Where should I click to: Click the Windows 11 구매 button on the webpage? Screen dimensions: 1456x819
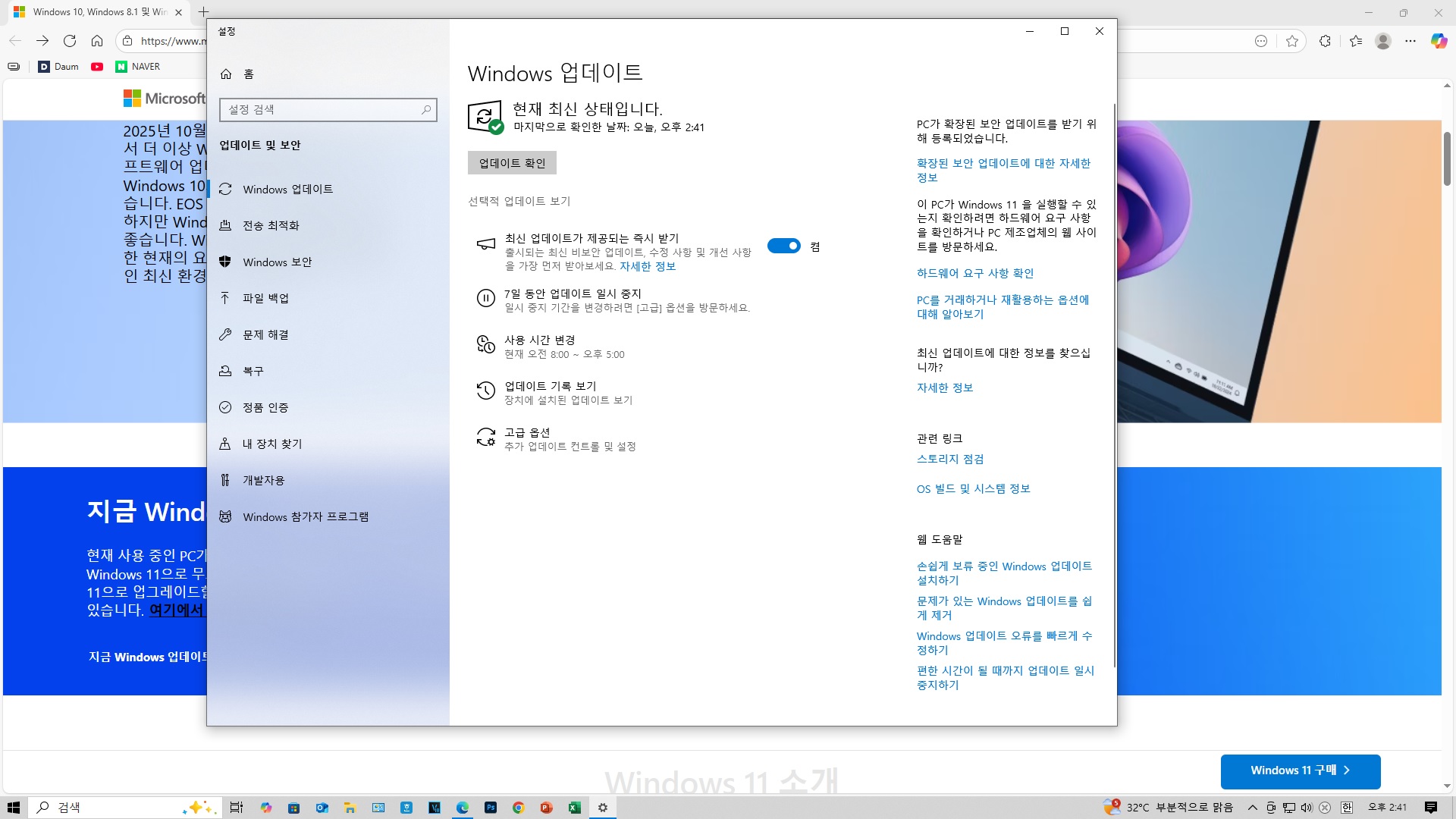click(x=1301, y=770)
